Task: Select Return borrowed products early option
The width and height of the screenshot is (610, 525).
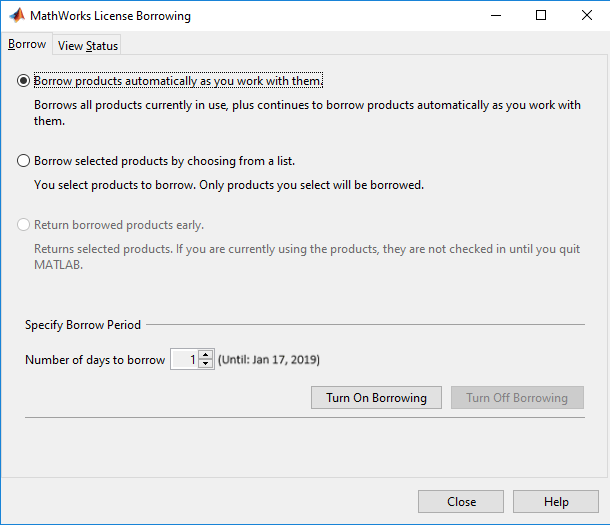Action: point(24,225)
